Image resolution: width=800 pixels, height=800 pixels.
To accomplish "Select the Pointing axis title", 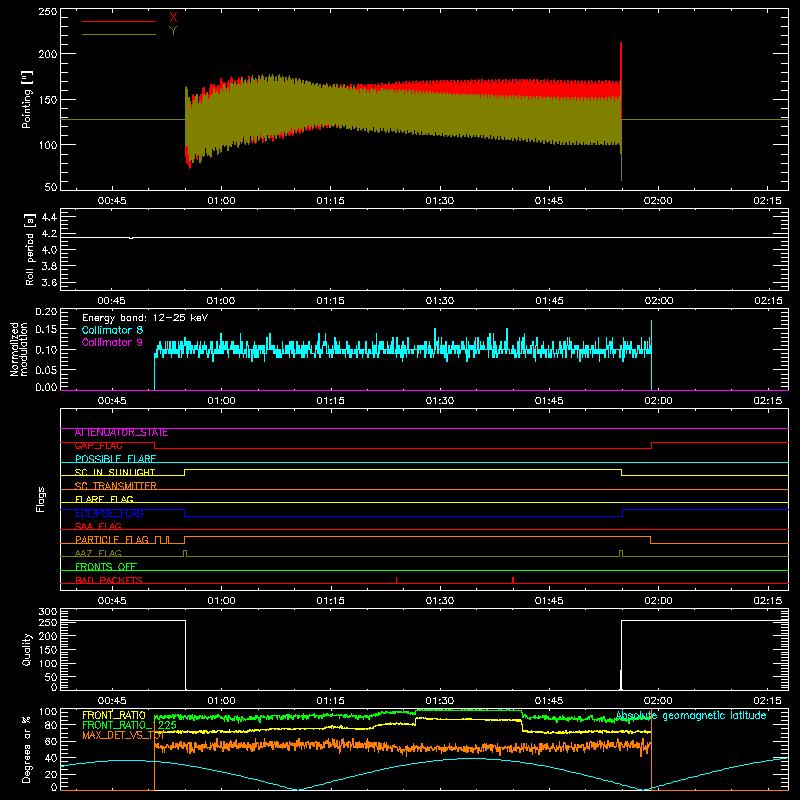I will [26, 99].
